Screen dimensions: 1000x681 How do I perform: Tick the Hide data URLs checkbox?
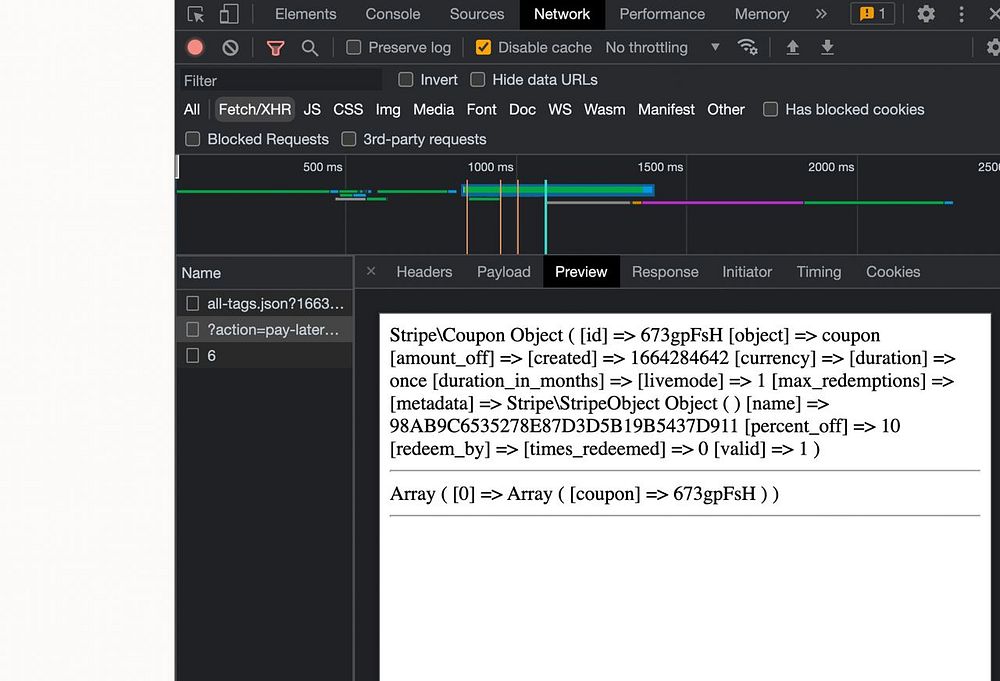478,79
